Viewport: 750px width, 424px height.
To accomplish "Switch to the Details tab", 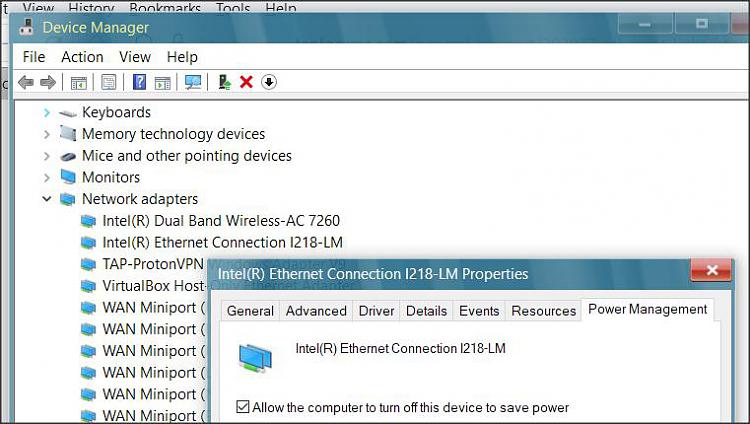I will (x=426, y=311).
